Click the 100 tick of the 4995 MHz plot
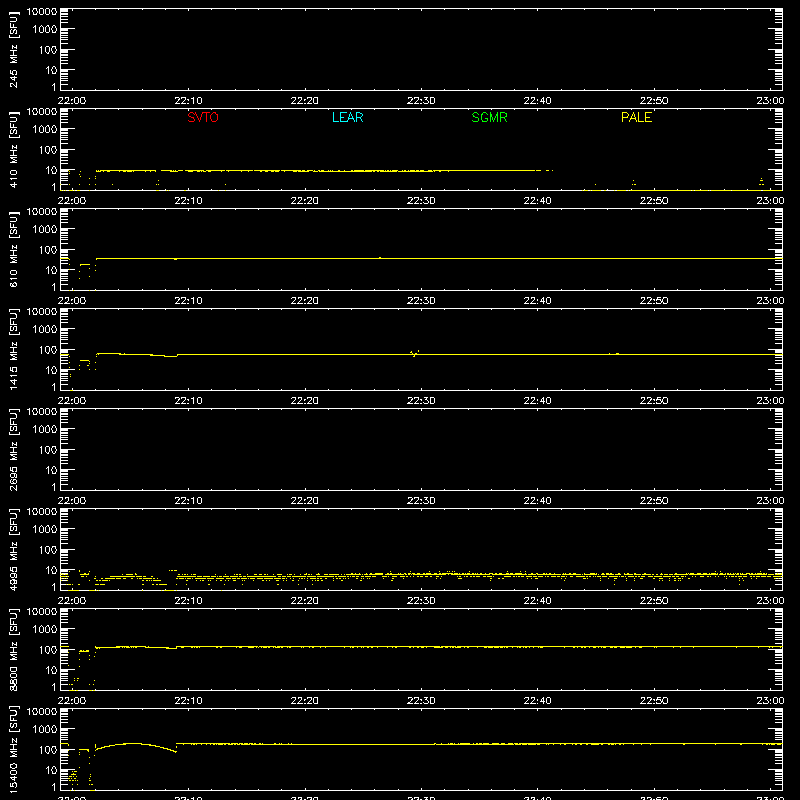Image resolution: width=800 pixels, height=800 pixels. click(48, 549)
